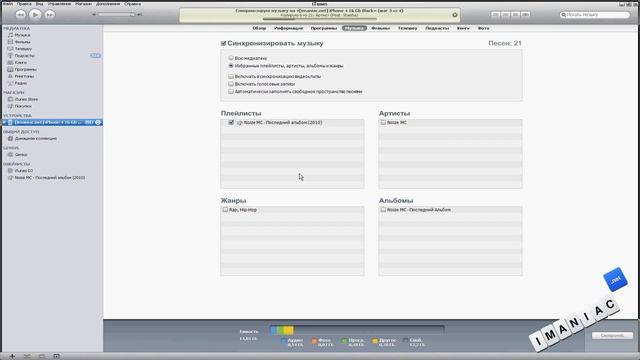This screenshot has height=360, width=640.
Task: Enable Включать в синхронизацию видеоклипы
Action: point(231,76)
